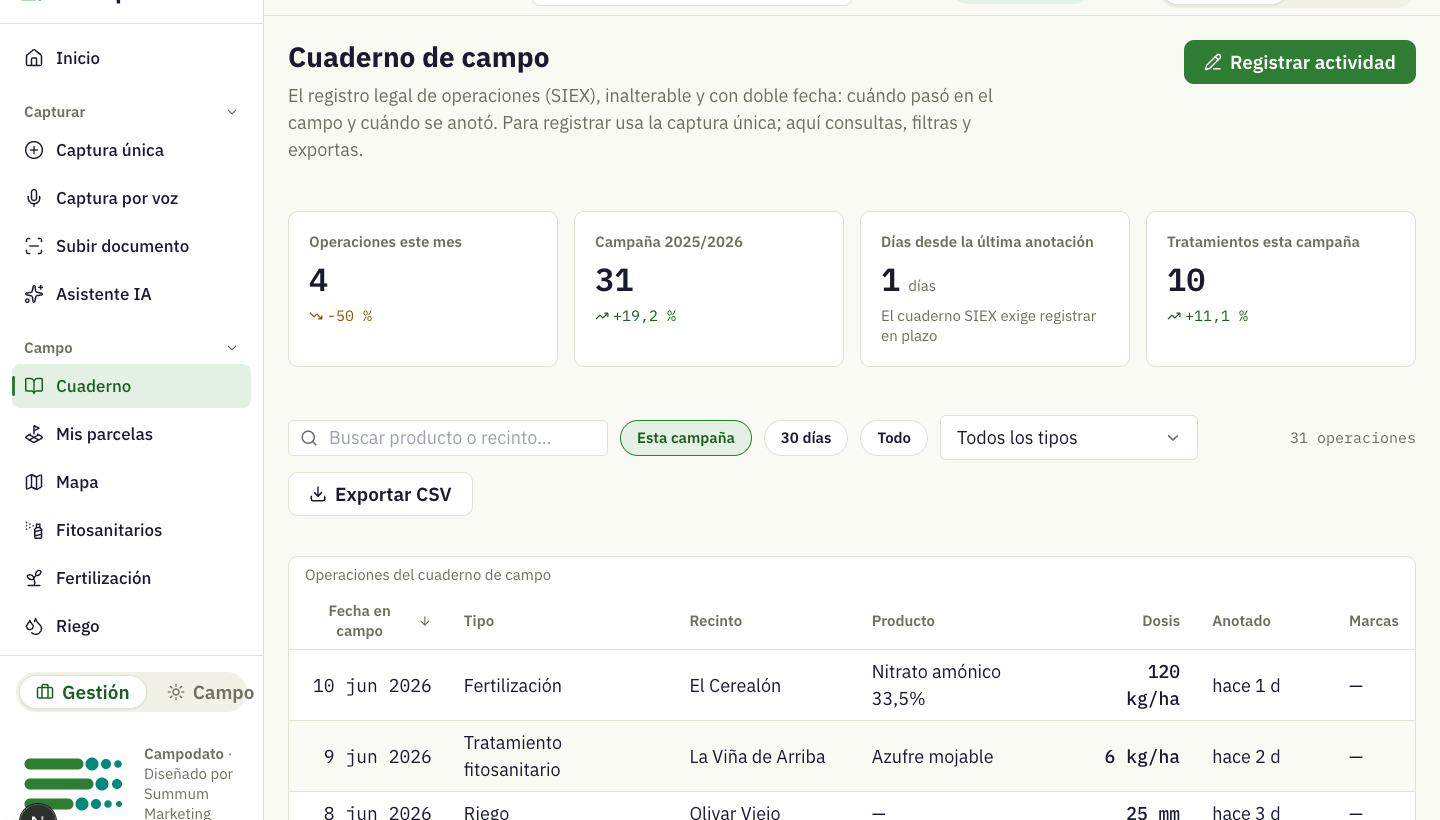Click the Inicio home icon
The image size is (1440, 820).
(34, 58)
